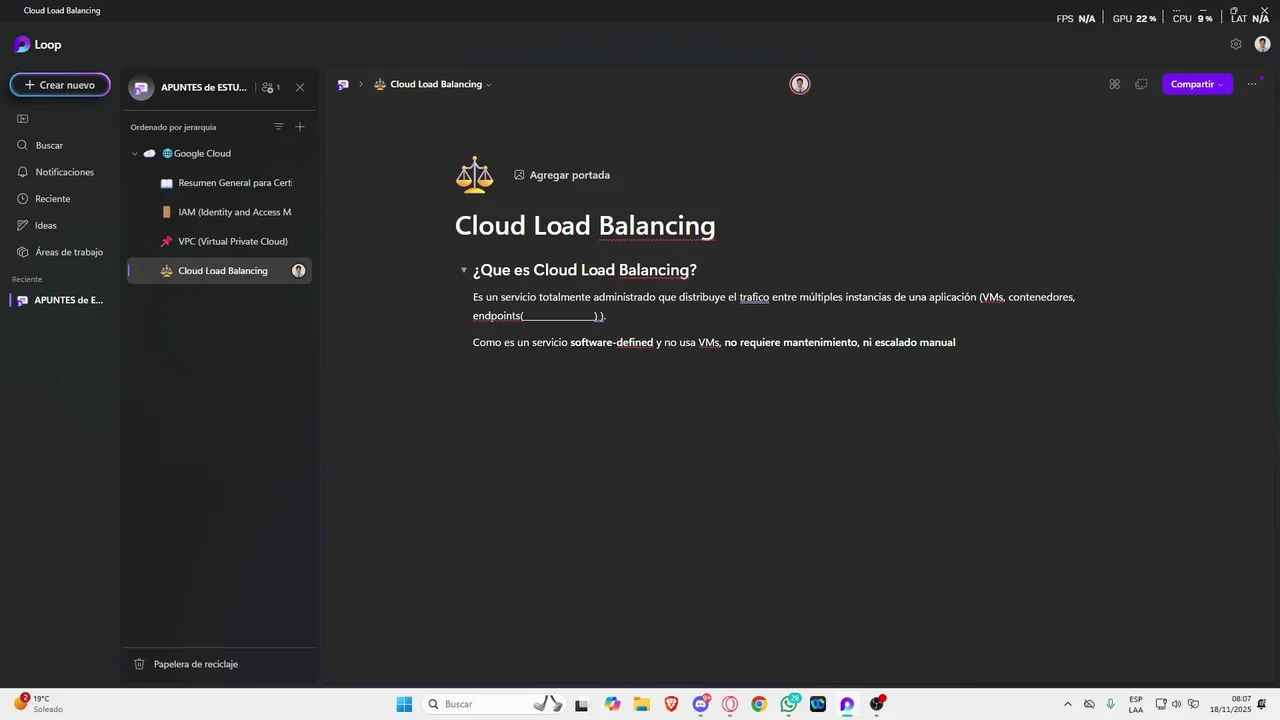
Task: Add a new page with the plus icon
Action: tap(300, 127)
